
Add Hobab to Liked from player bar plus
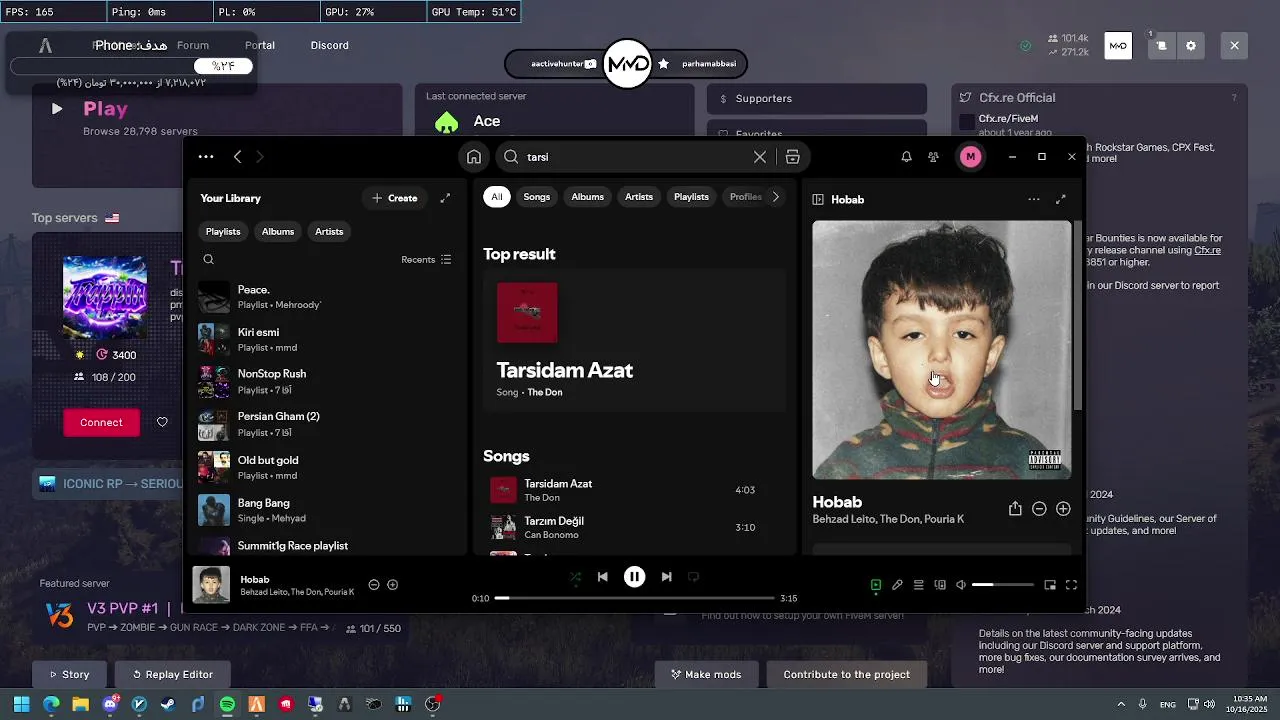click(392, 585)
